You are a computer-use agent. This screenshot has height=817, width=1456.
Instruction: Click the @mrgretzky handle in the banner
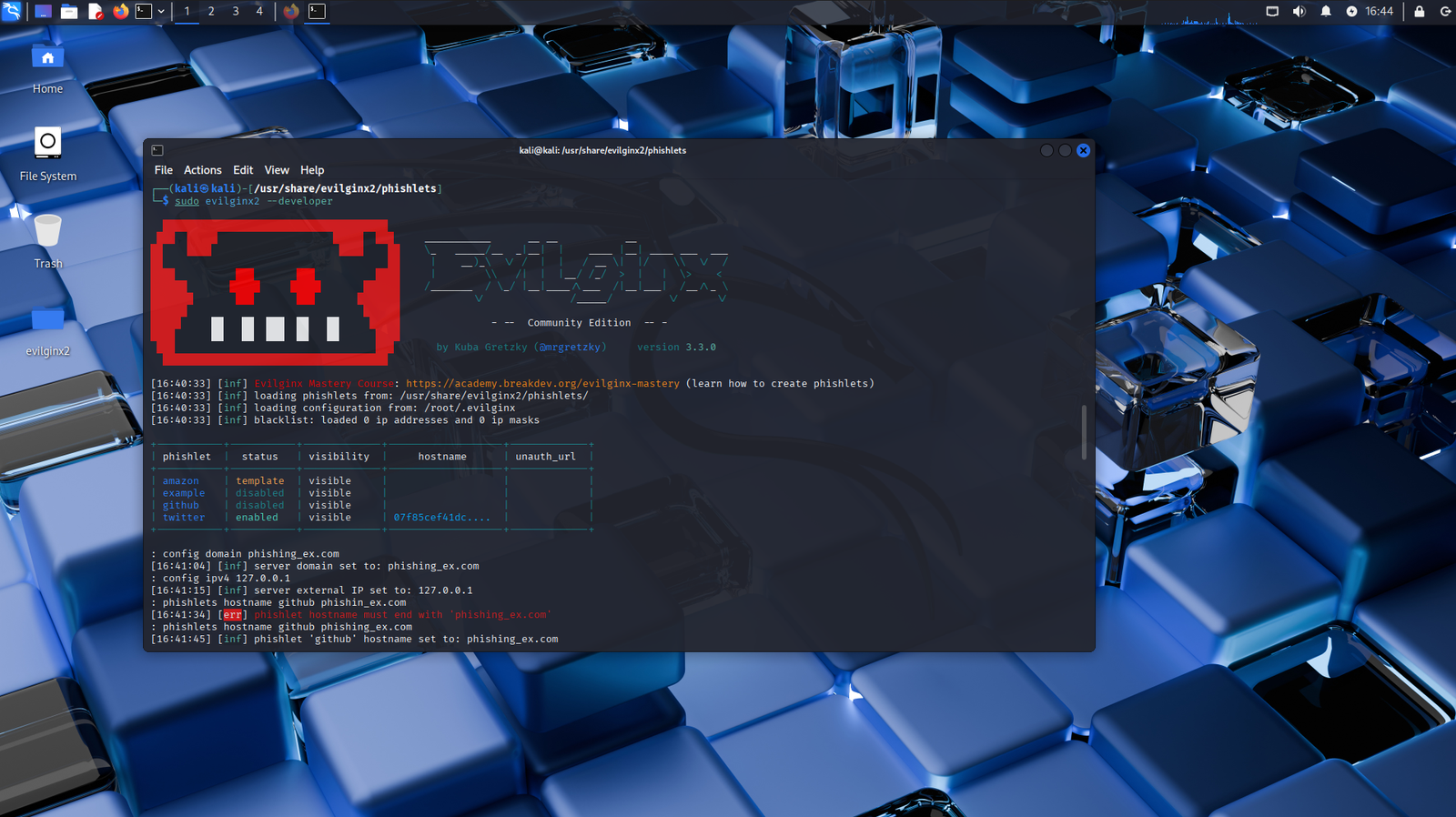pyautogui.click(x=570, y=348)
